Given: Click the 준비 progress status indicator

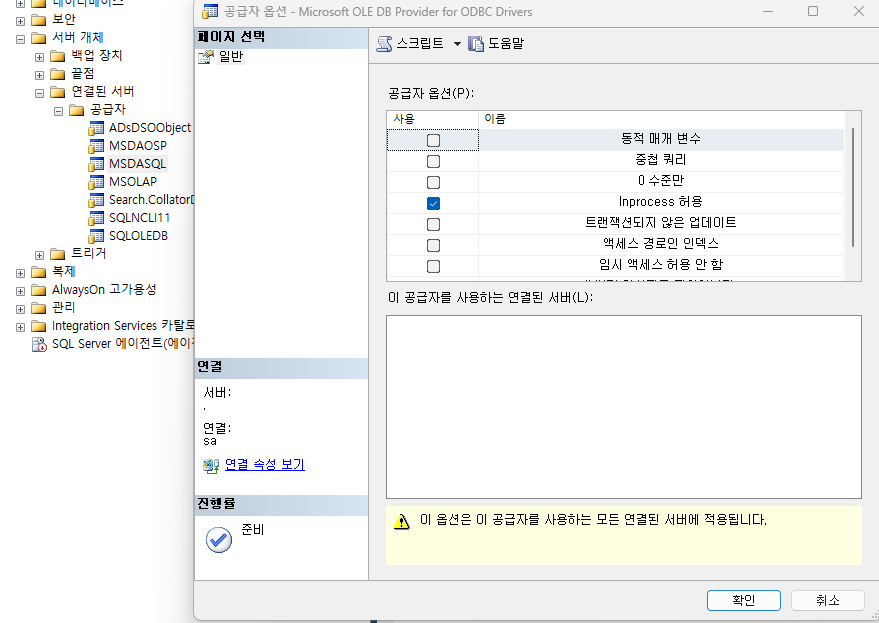Looking at the screenshot, I should [x=219, y=540].
